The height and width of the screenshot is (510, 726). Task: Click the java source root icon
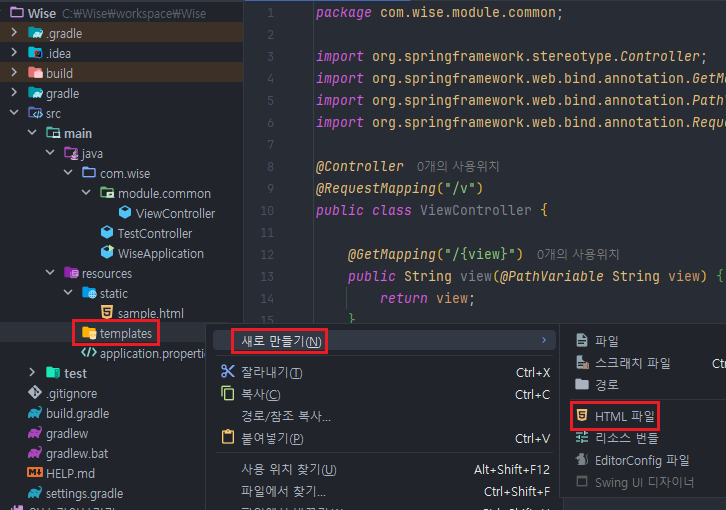(71, 153)
